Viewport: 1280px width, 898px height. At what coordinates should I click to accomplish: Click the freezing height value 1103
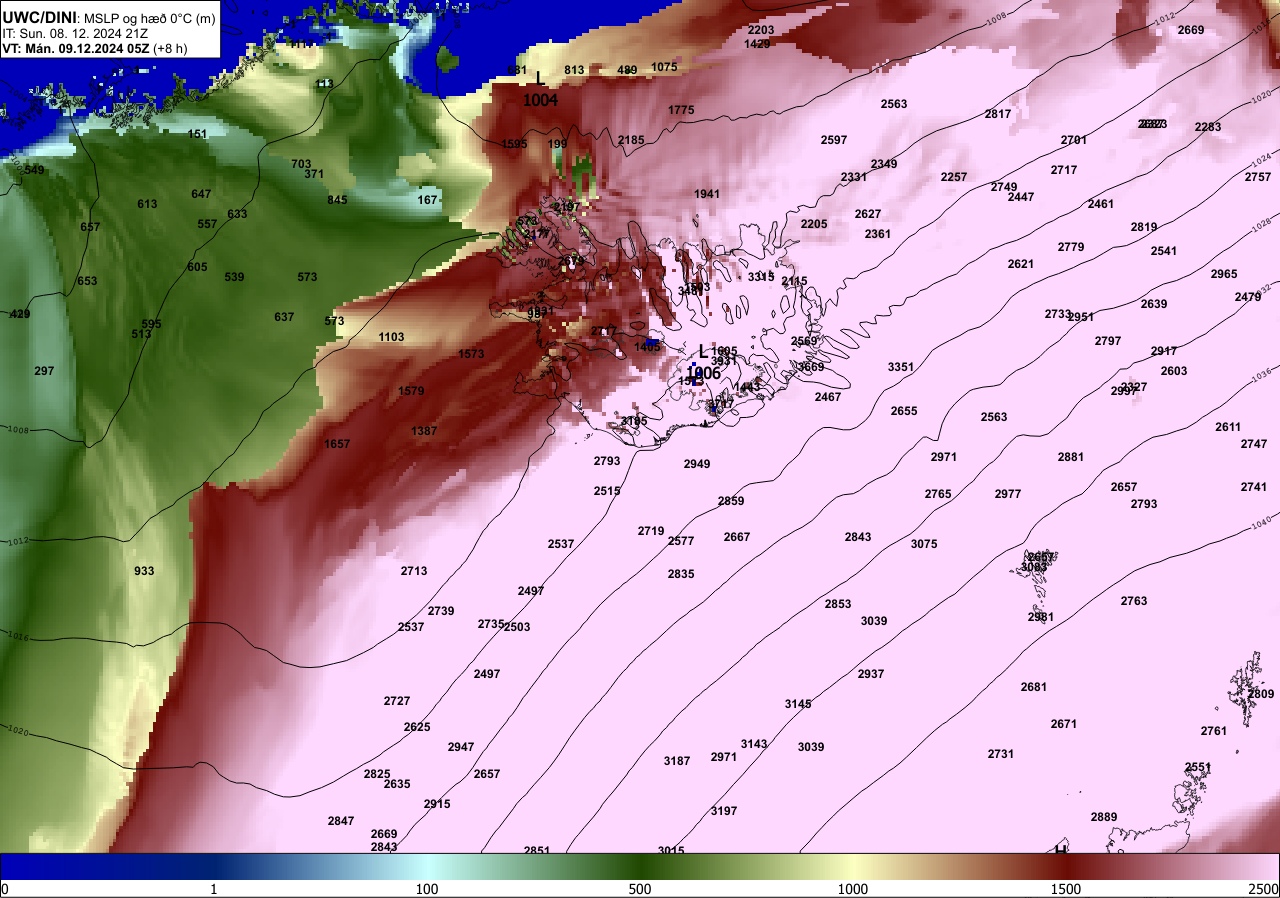coord(391,337)
